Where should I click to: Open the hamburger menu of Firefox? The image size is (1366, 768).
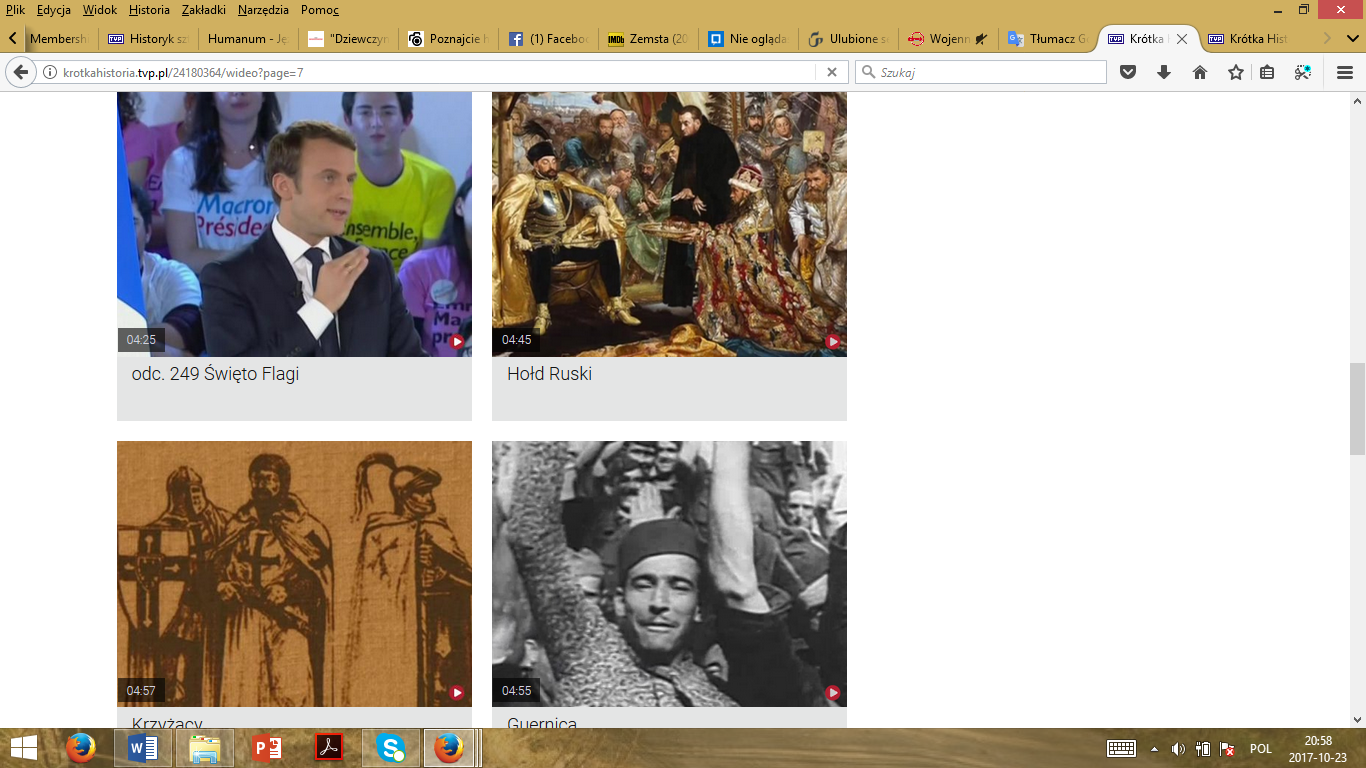1345,72
